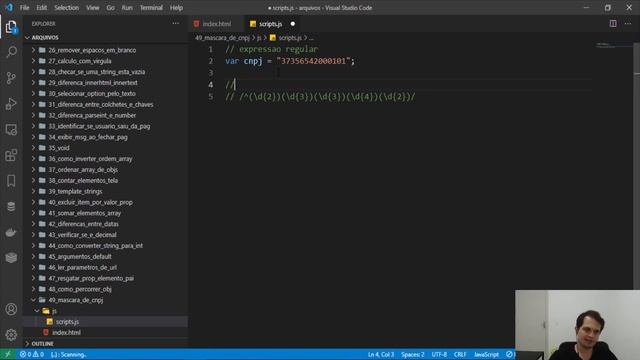Expand the OUTLINE section
The height and width of the screenshot is (360, 640).
click(x=105, y=344)
